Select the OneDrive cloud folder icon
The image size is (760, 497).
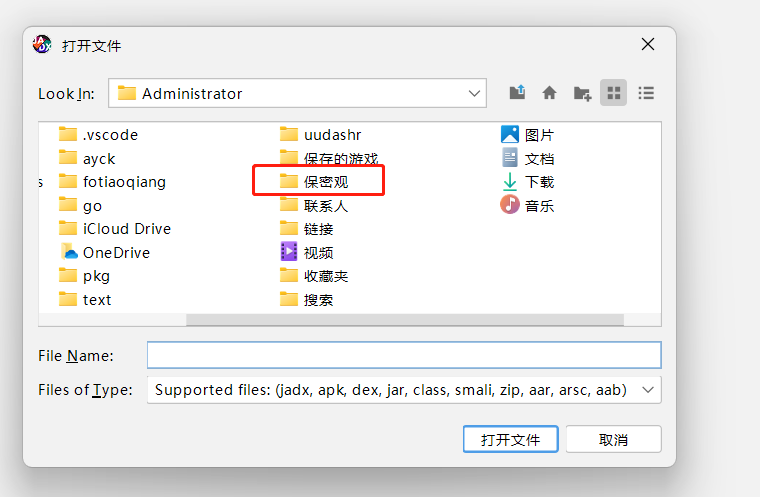point(69,252)
